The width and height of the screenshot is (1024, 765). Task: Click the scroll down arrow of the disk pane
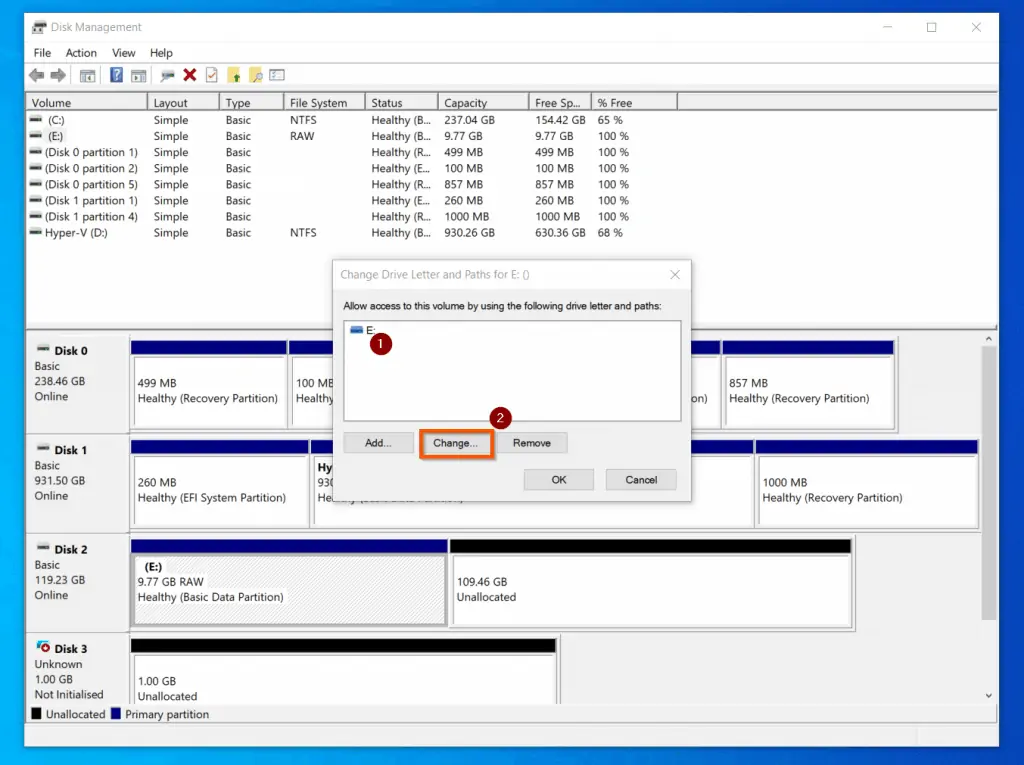[x=989, y=696]
